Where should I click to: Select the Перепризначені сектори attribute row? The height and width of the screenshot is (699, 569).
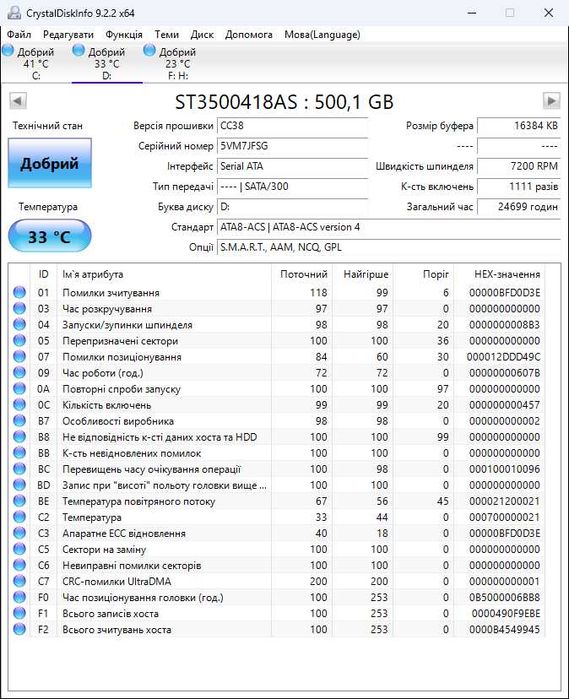pyautogui.click(x=276, y=341)
